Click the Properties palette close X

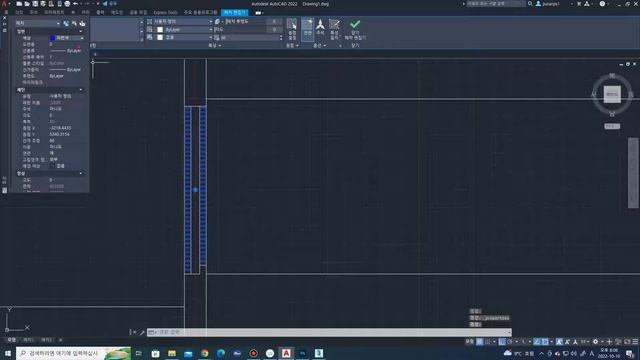(4, 18)
